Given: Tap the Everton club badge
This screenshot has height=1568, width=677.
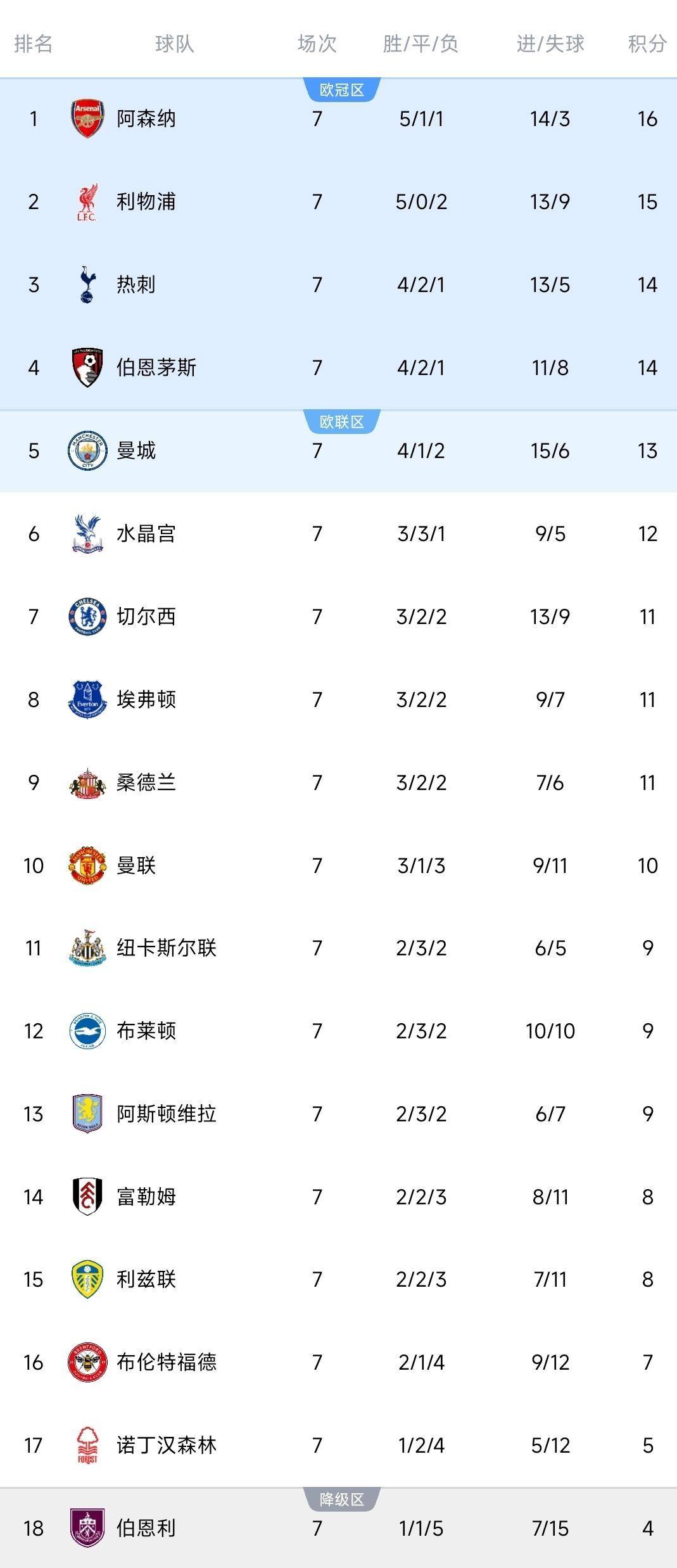Looking at the screenshot, I should point(87,699).
